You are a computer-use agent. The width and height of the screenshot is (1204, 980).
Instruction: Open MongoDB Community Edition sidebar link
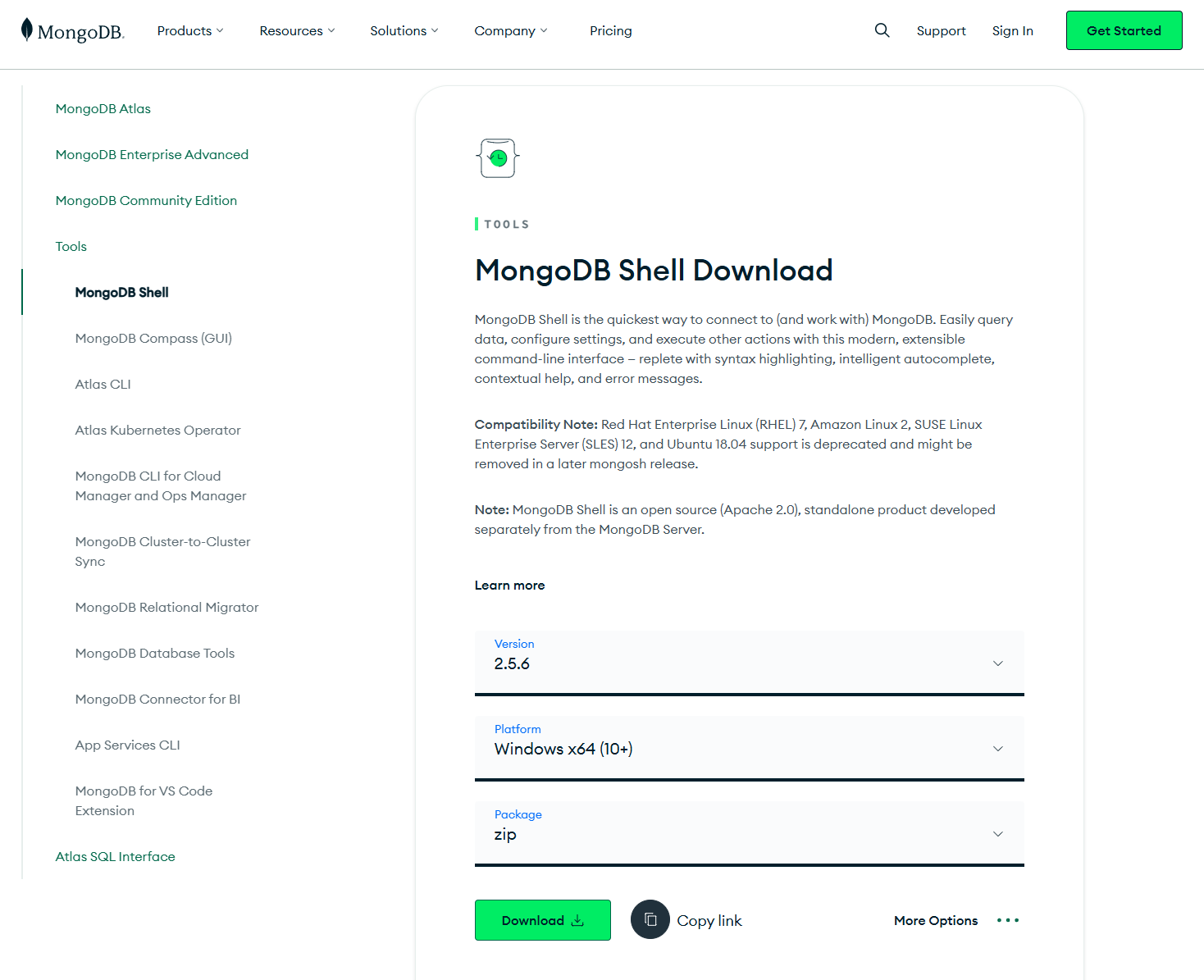146,200
